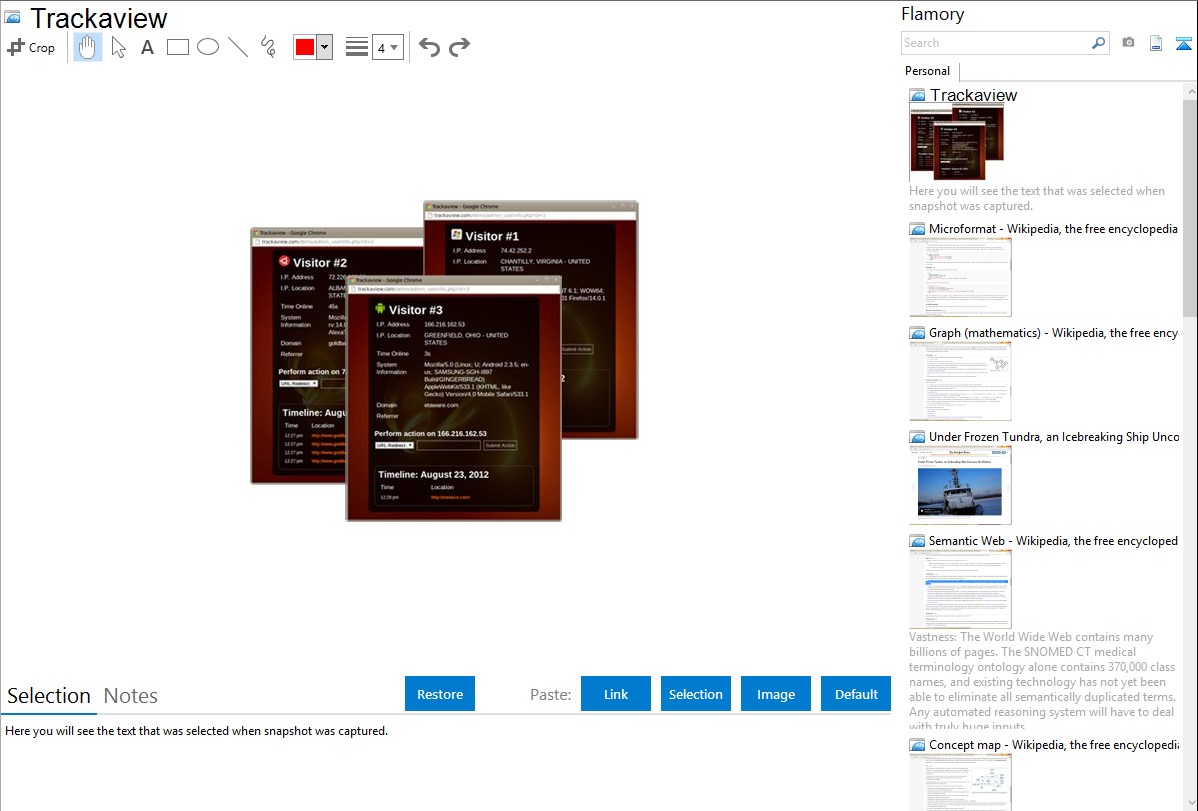Viewport: 1198px width, 811px height.
Task: Click the Flamory search field
Action: click(x=996, y=43)
